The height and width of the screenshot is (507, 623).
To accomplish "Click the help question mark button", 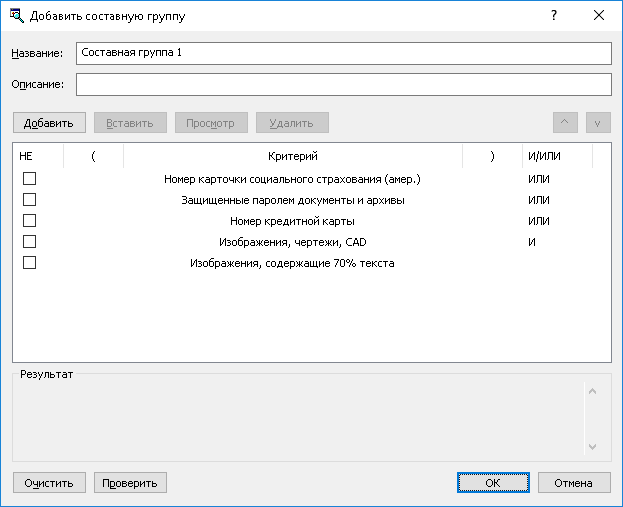I will click(553, 16).
